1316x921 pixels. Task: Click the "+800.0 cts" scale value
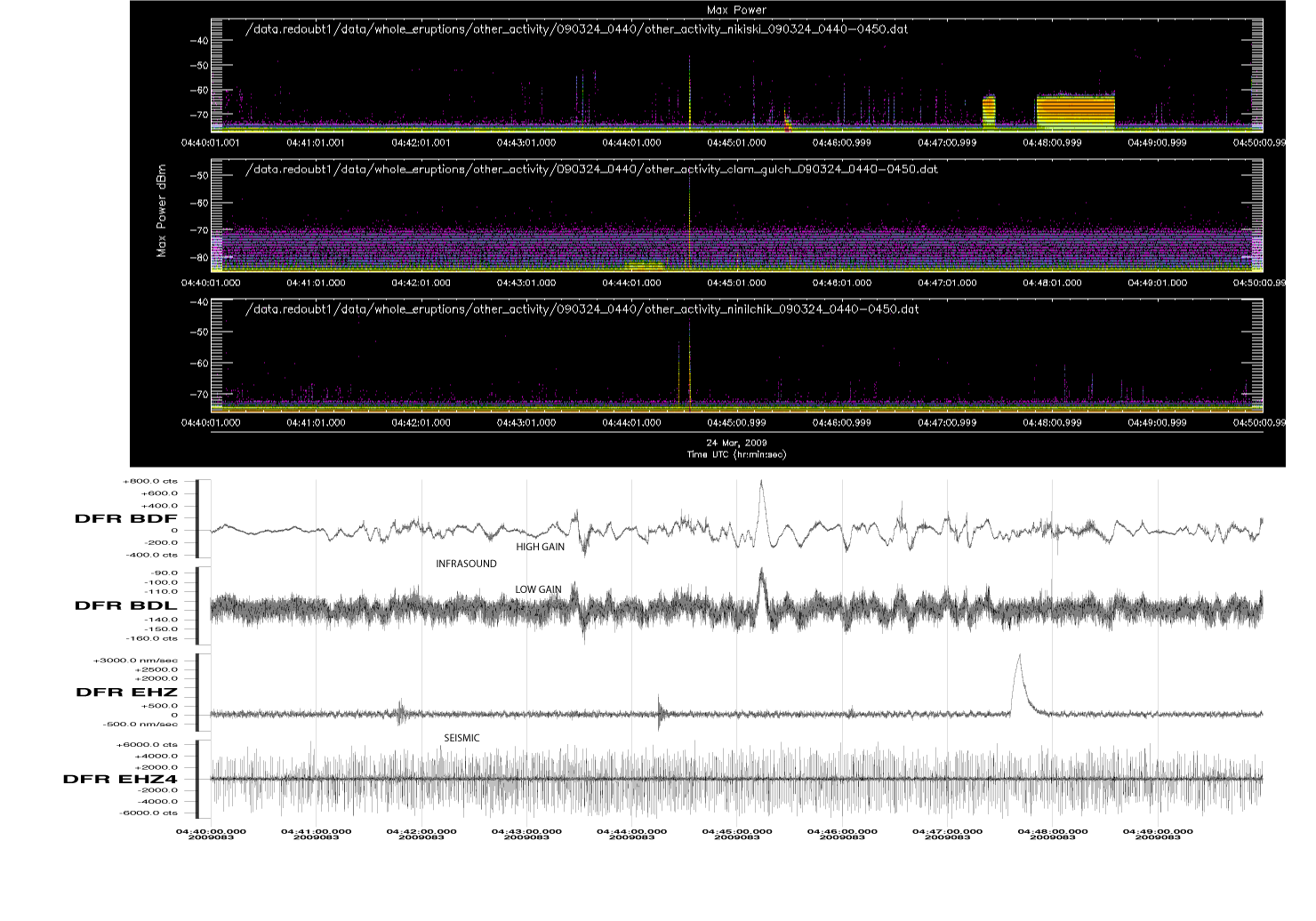pos(150,481)
